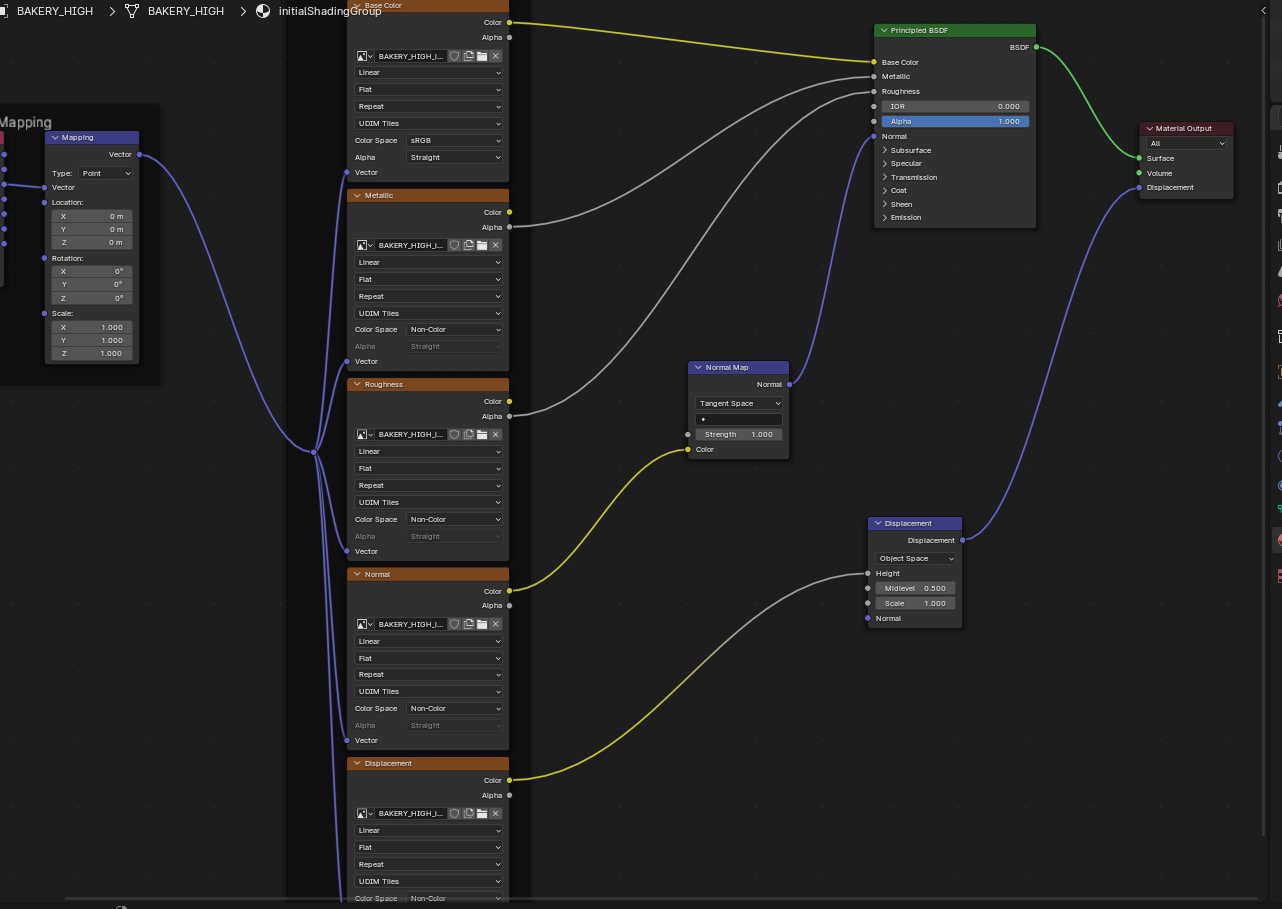Toggle fake user shield on Base Color image
The width and height of the screenshot is (1282, 909).
click(x=454, y=56)
